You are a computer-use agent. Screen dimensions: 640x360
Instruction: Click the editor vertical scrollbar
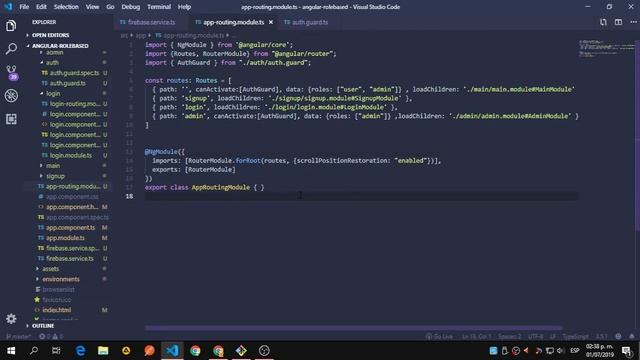[637, 135]
